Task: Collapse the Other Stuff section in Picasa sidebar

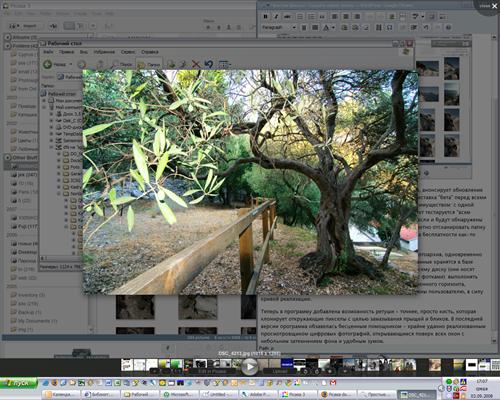Action: [x=8, y=157]
